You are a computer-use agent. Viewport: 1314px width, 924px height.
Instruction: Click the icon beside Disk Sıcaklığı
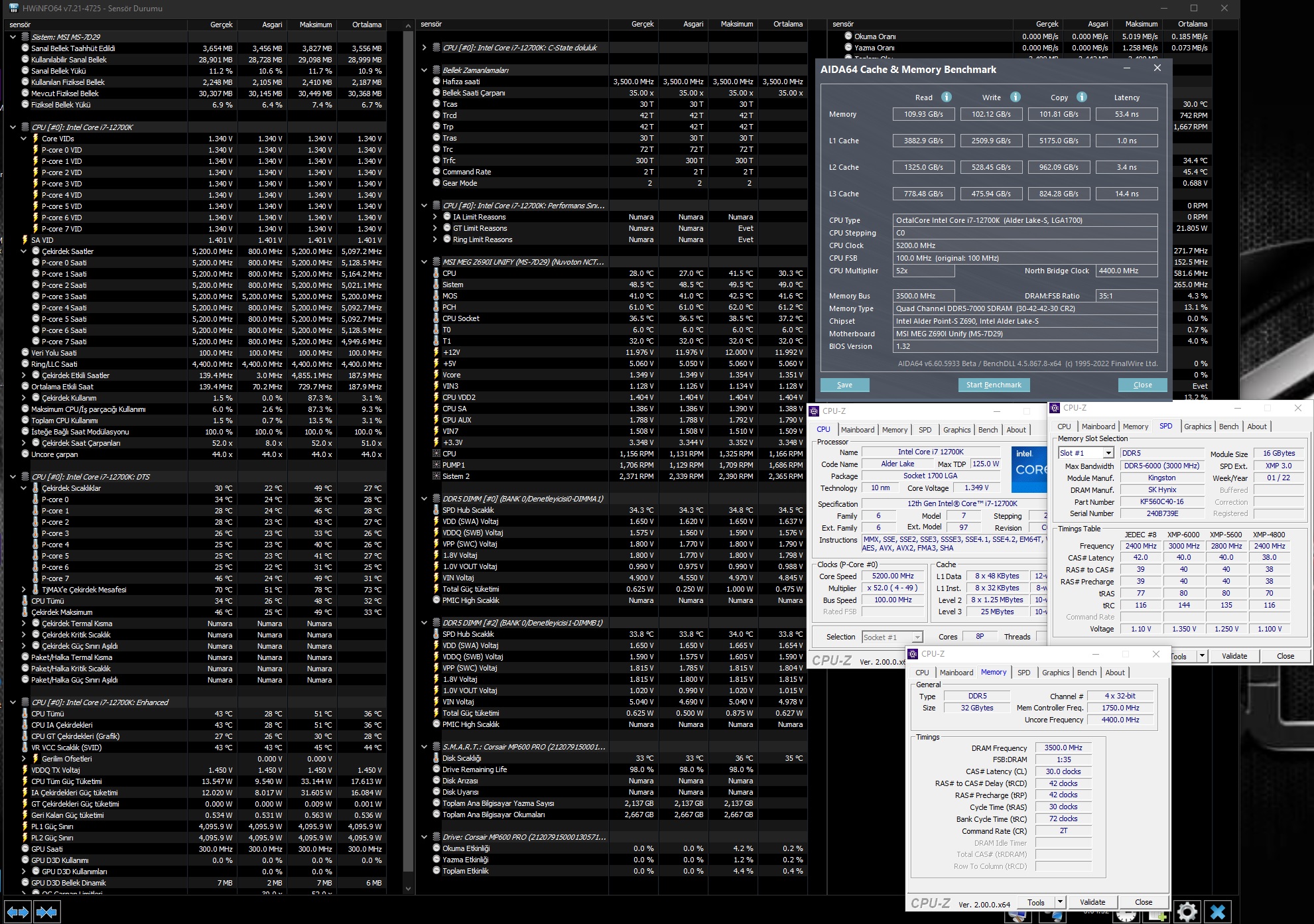click(x=436, y=758)
